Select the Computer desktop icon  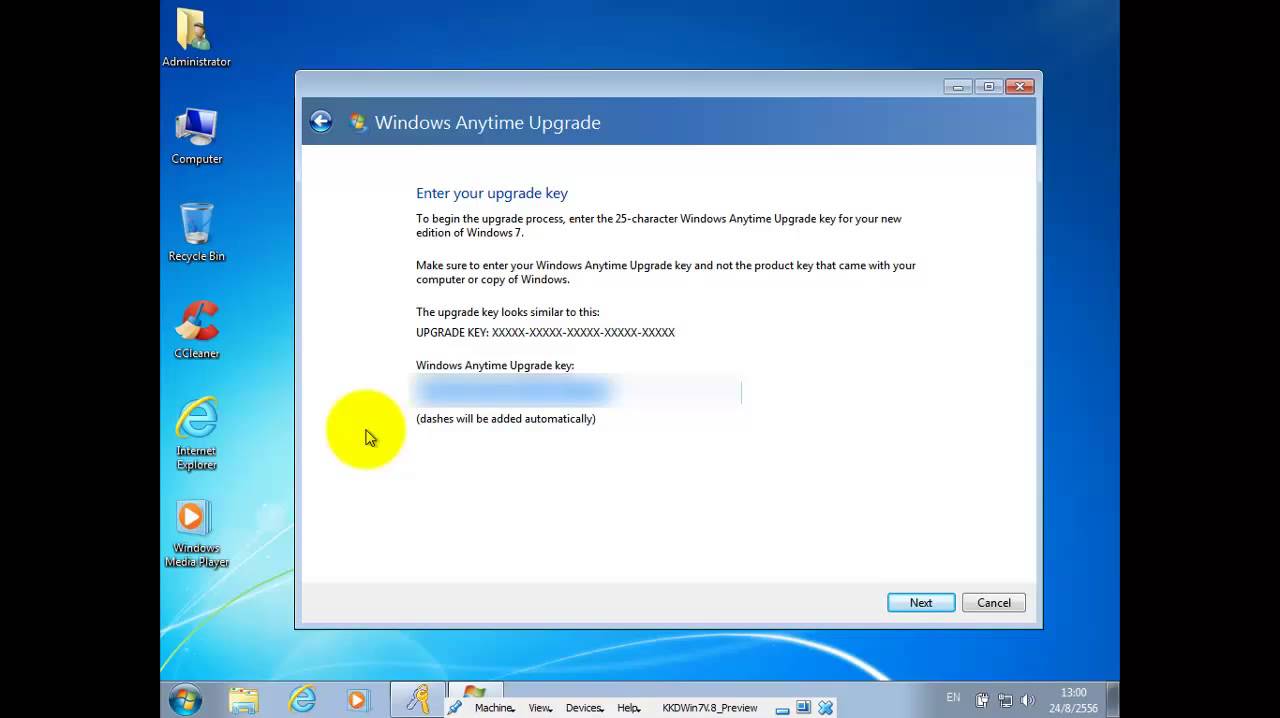pyautogui.click(x=196, y=136)
